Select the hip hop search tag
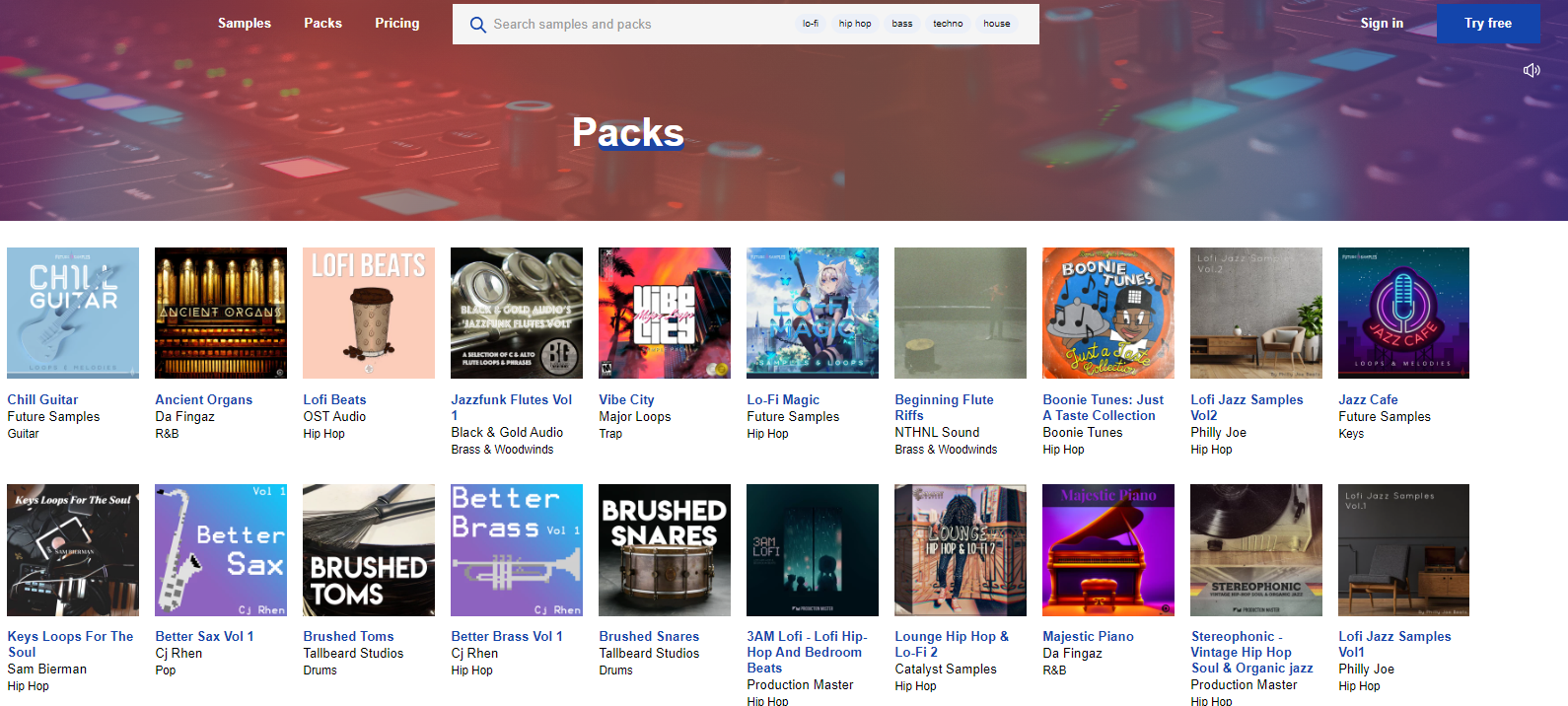1568x706 pixels. (x=854, y=24)
